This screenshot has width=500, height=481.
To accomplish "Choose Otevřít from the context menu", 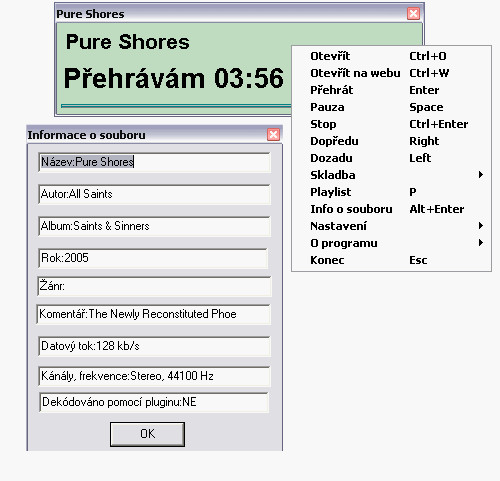I will tap(391, 56).
